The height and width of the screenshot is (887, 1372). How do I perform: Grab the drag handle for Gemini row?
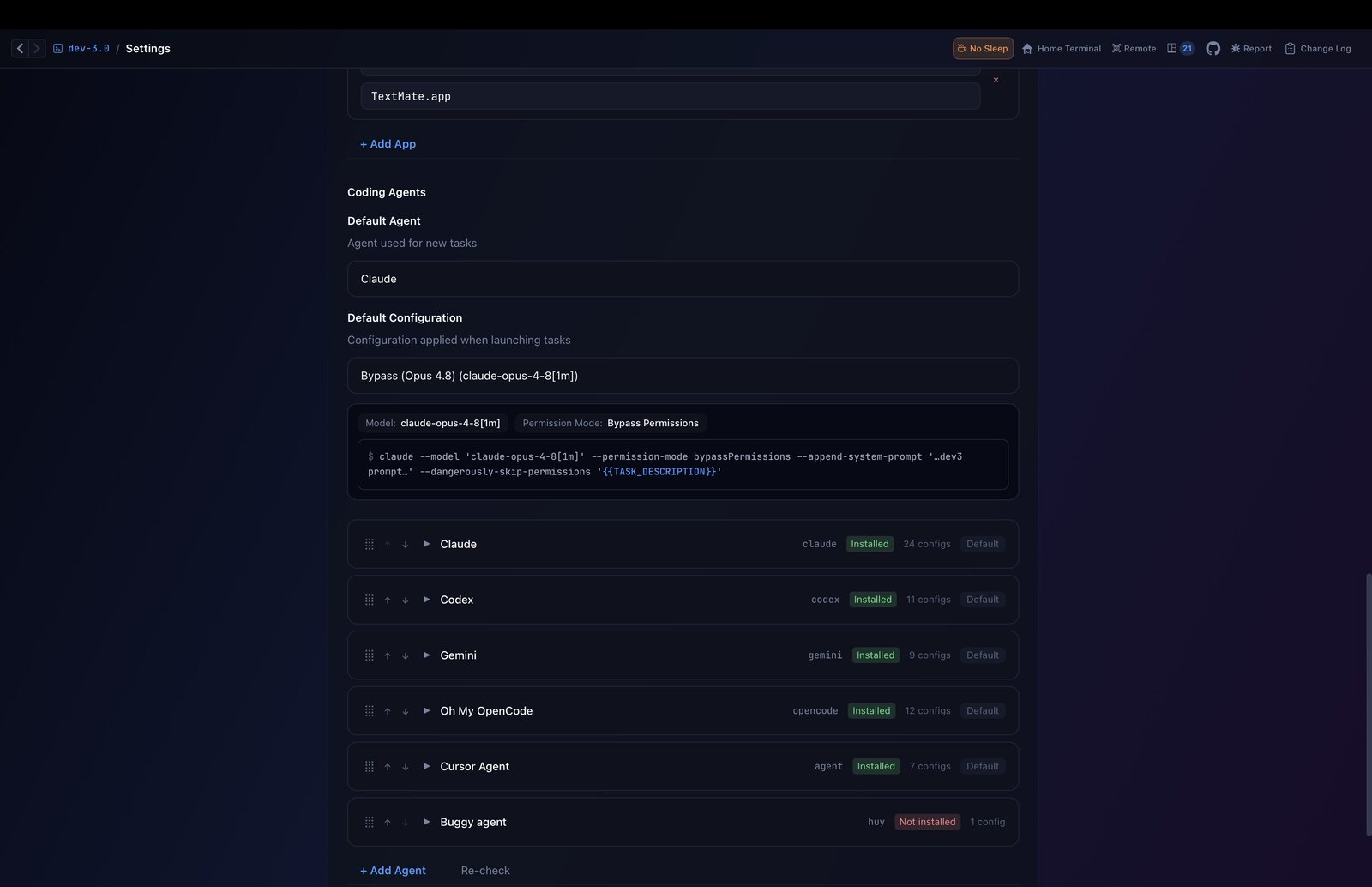point(370,655)
